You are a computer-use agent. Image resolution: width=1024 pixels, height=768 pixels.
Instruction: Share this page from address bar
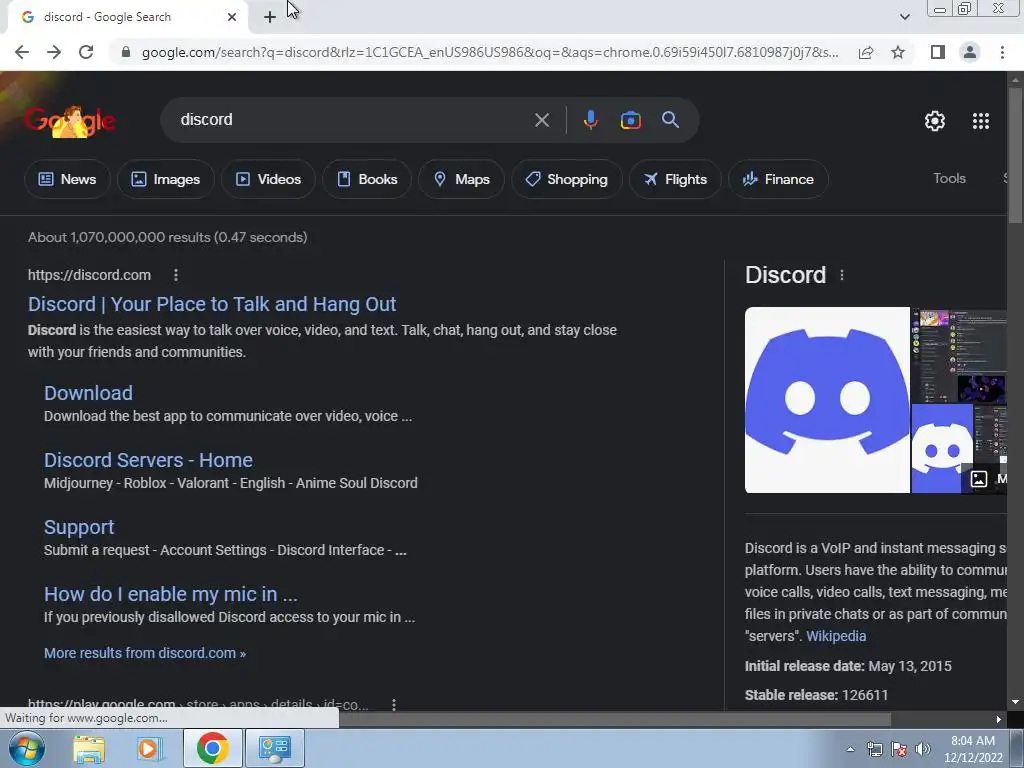[866, 52]
